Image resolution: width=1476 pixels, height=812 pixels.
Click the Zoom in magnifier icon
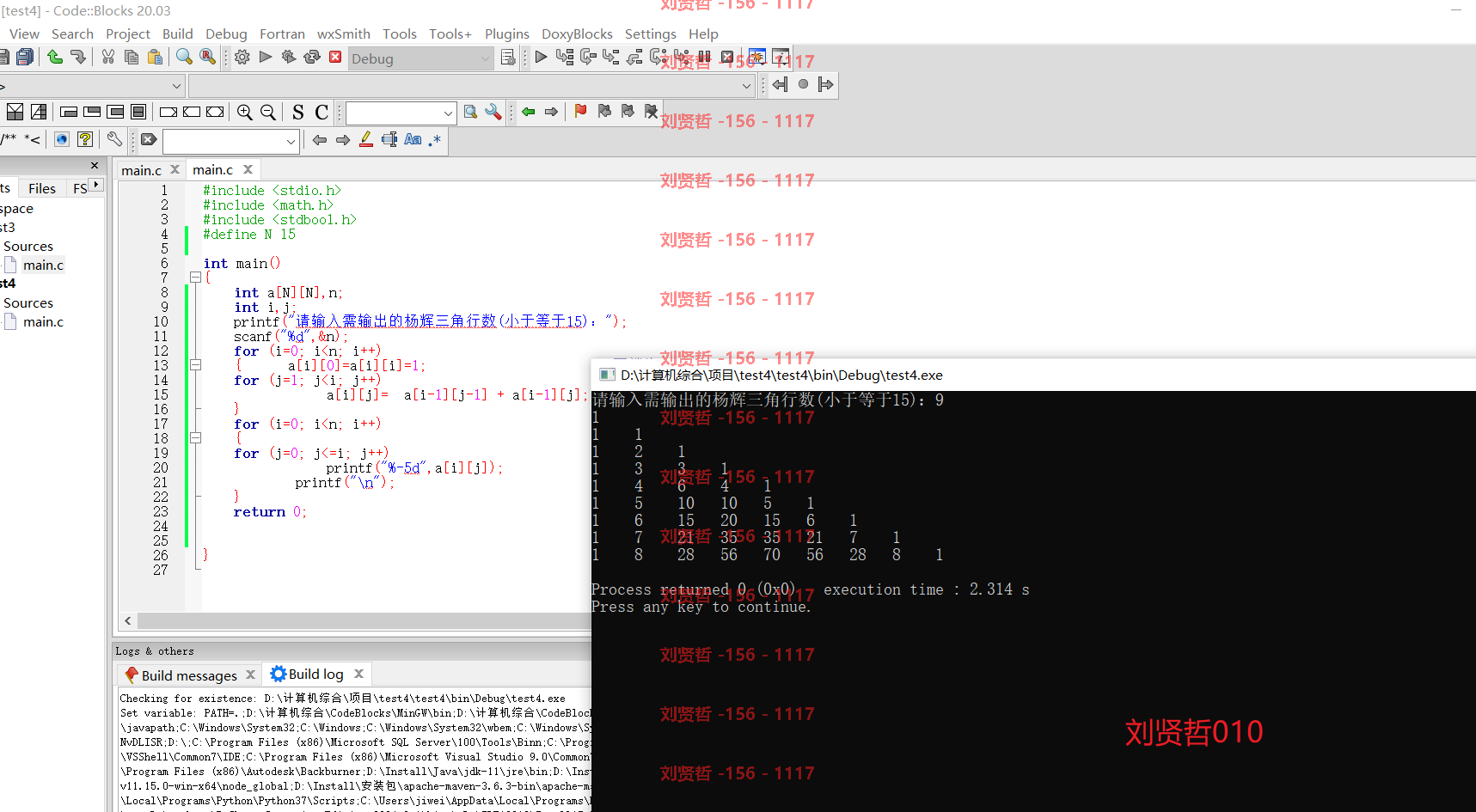point(245,112)
